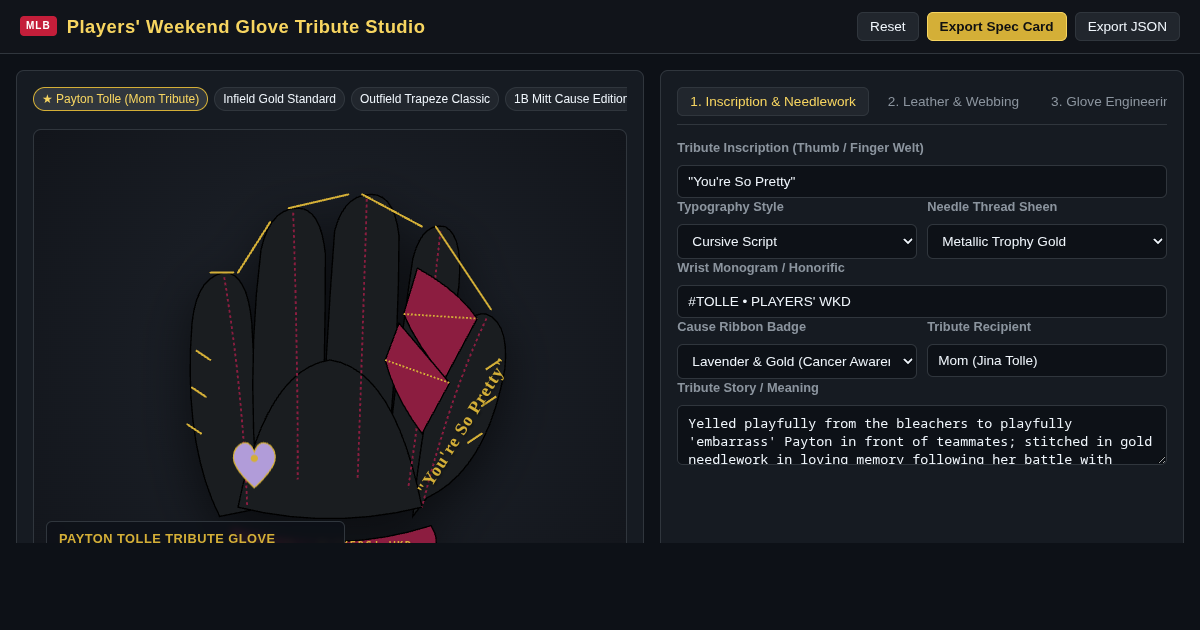The width and height of the screenshot is (1200, 630).
Task: Choose the Outfield Trapeze Classic preset
Action: point(425,99)
